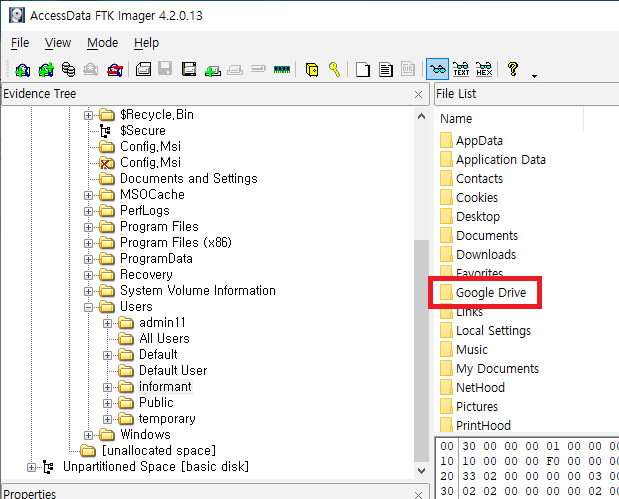Image resolution: width=619 pixels, height=499 pixels.
Task: Expand the MSOCache tree node
Action: point(88,195)
